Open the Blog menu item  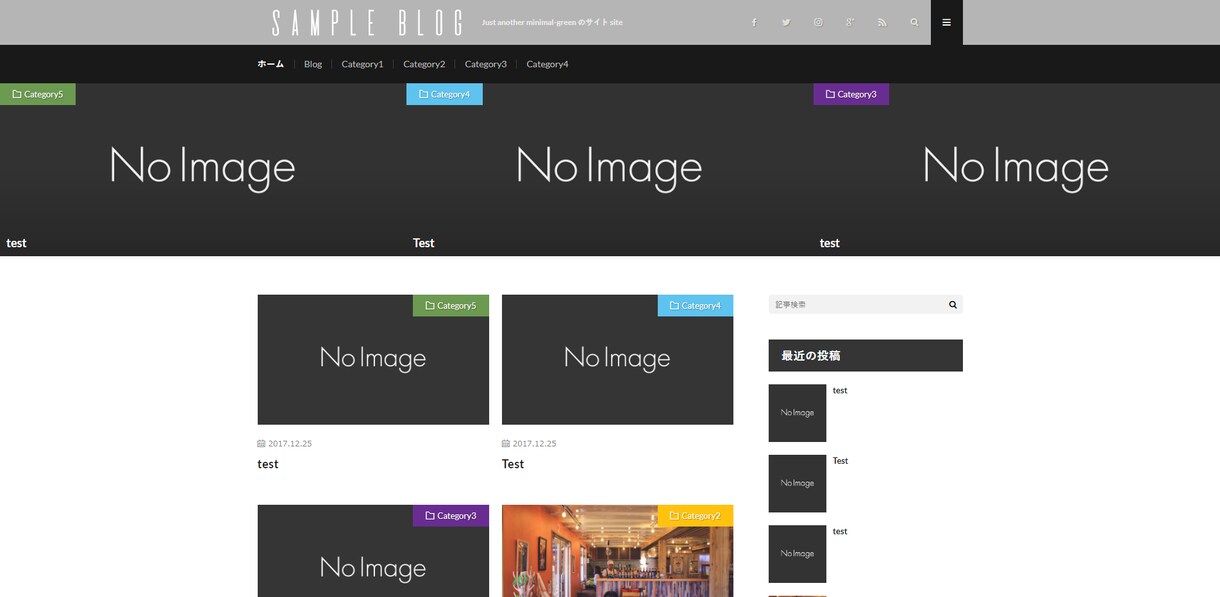click(x=313, y=64)
